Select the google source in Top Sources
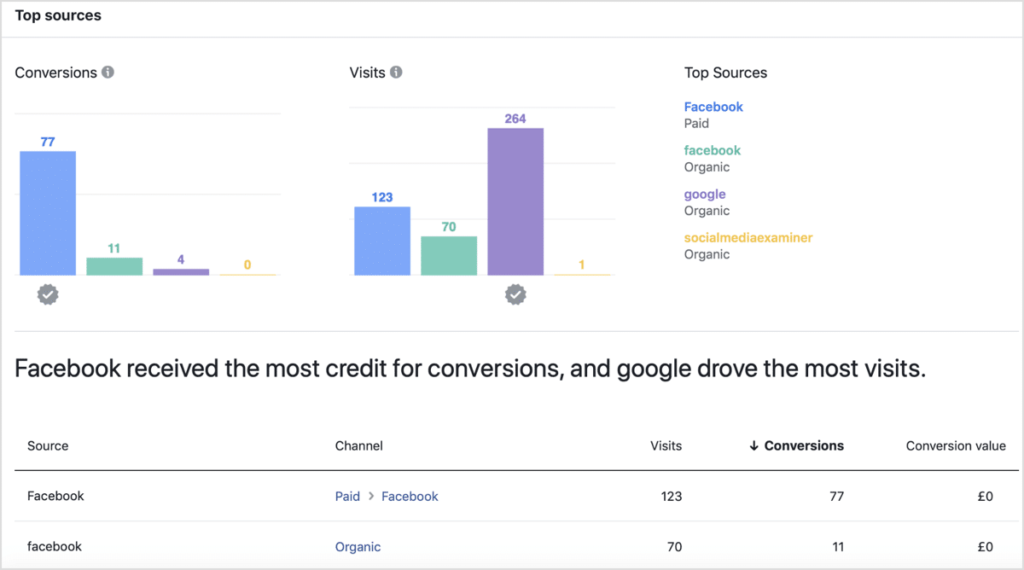The width and height of the screenshot is (1024, 570). [x=705, y=195]
